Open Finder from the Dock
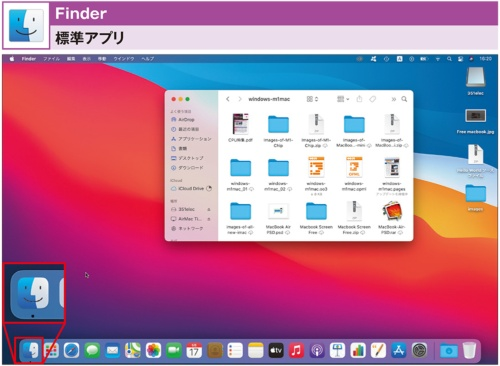 pyautogui.click(x=31, y=350)
